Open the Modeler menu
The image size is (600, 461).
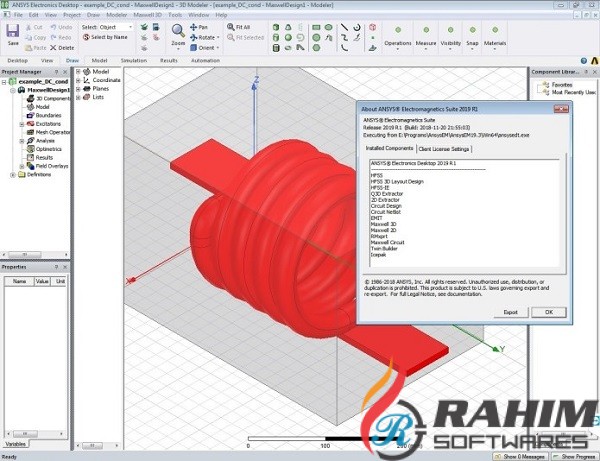pos(116,15)
